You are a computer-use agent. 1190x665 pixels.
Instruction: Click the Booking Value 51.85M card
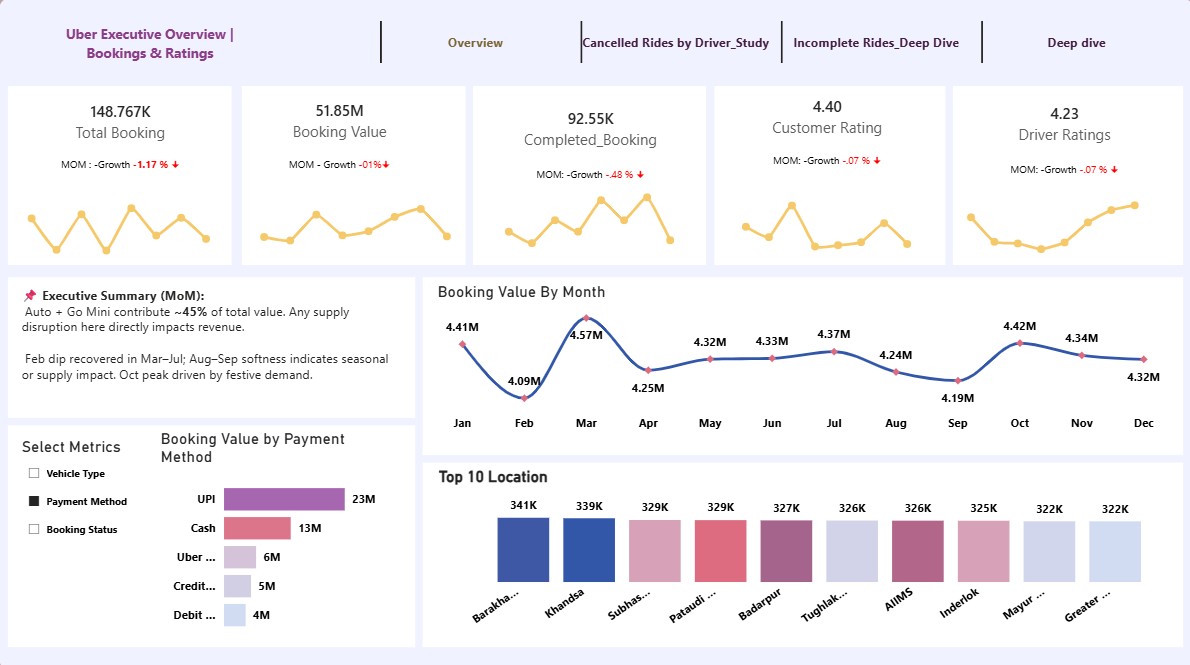pos(354,175)
